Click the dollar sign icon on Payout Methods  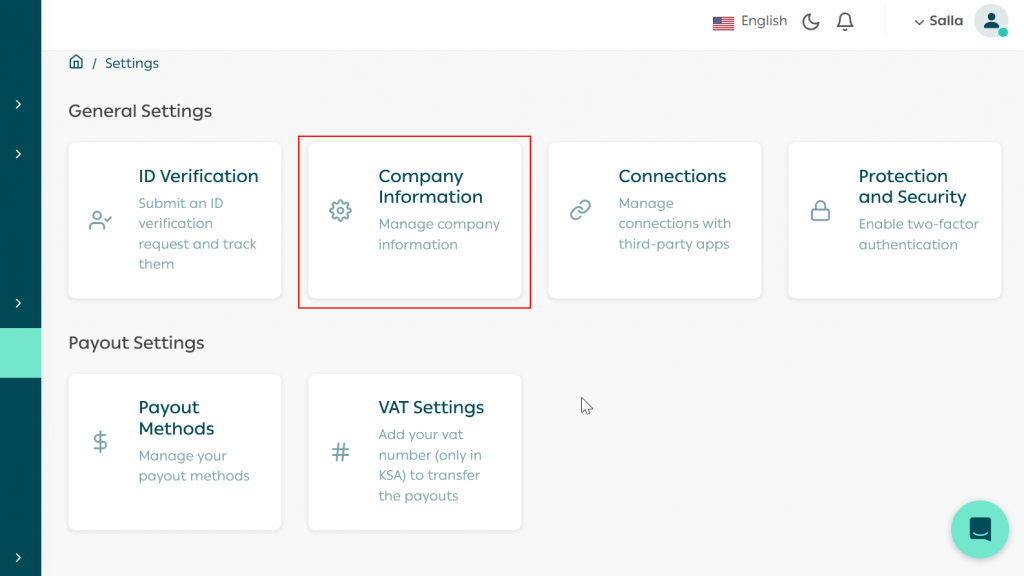point(100,442)
